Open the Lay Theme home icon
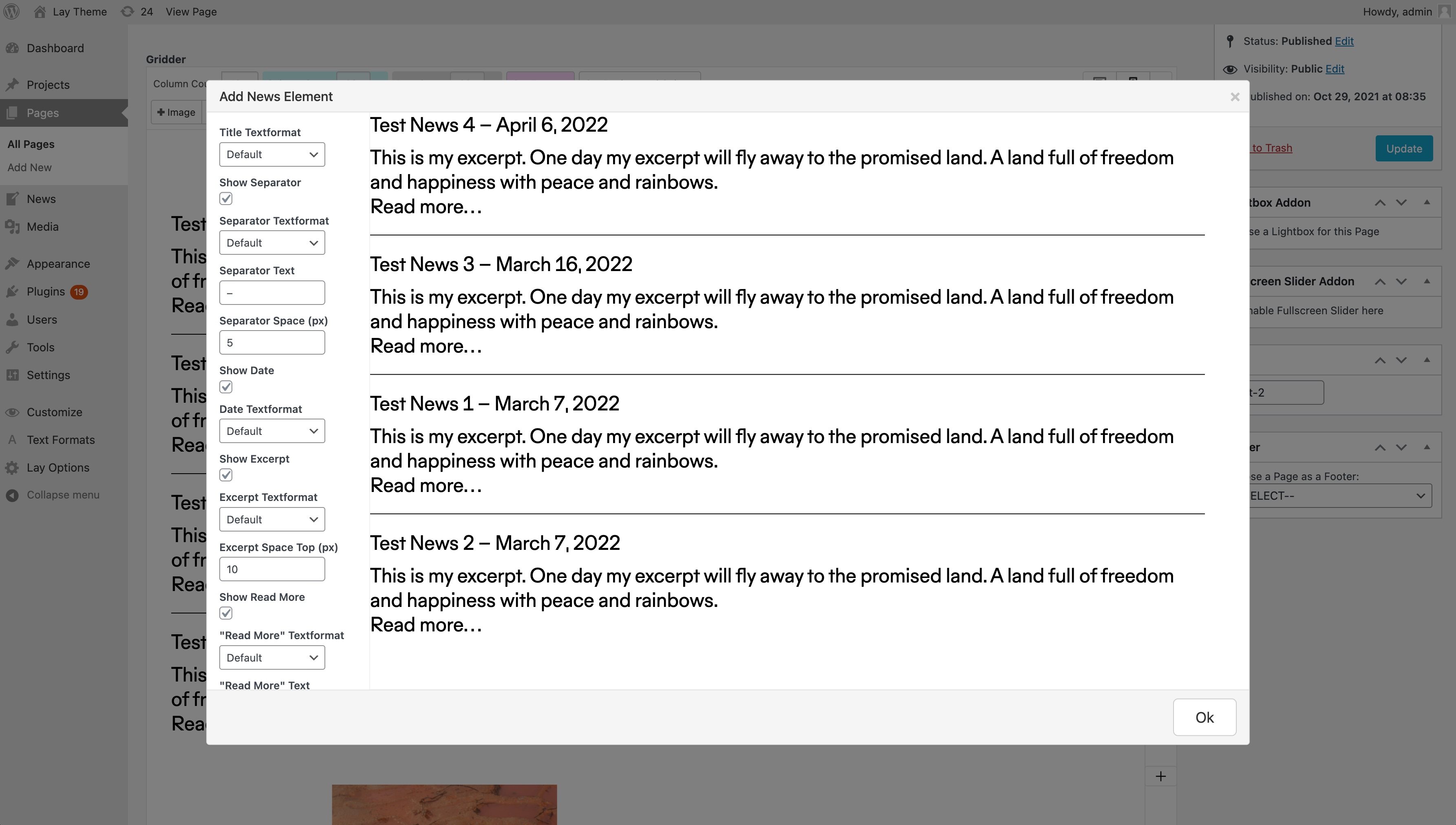 pos(39,11)
